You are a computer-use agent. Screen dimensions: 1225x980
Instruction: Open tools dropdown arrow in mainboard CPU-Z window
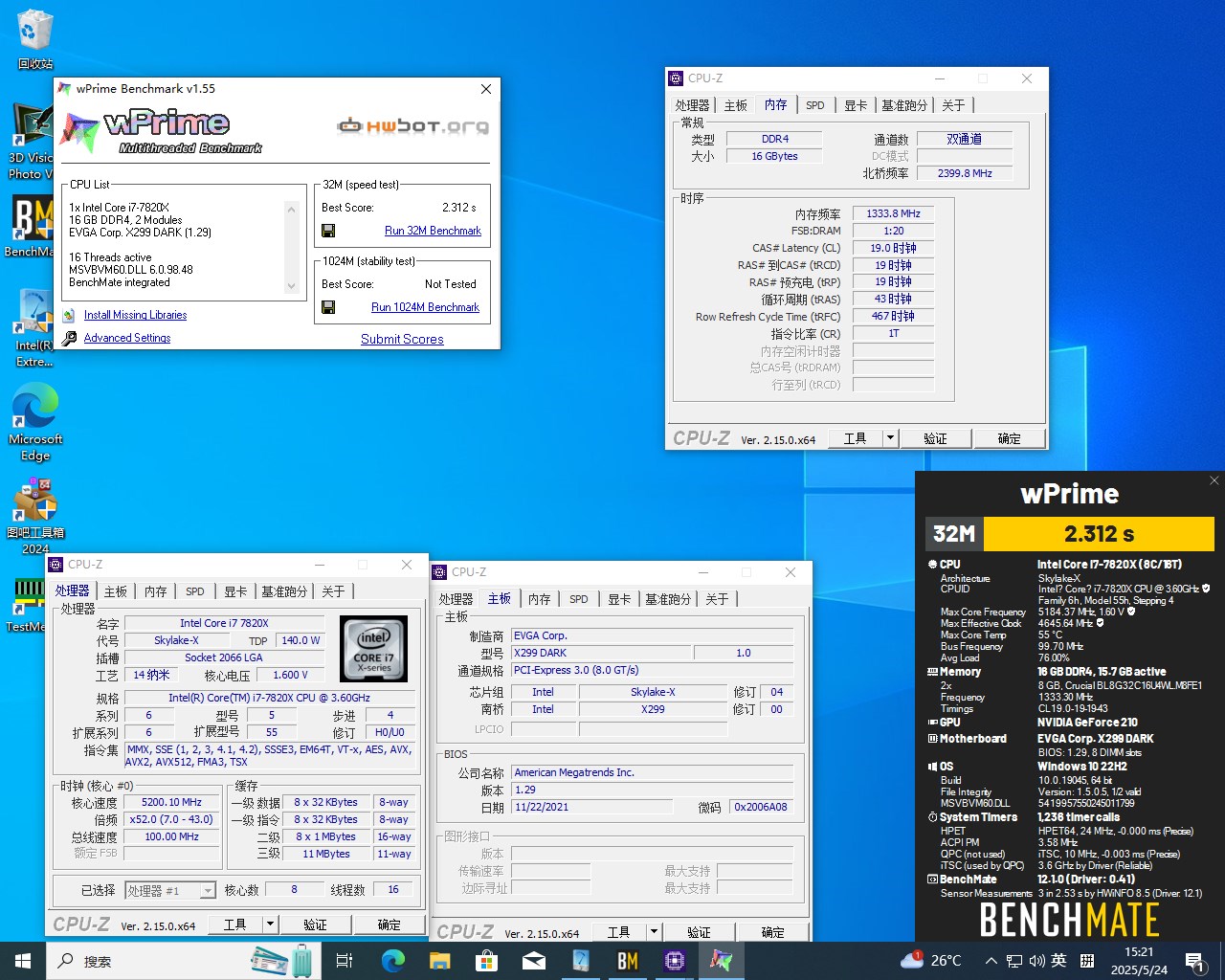coord(654,932)
